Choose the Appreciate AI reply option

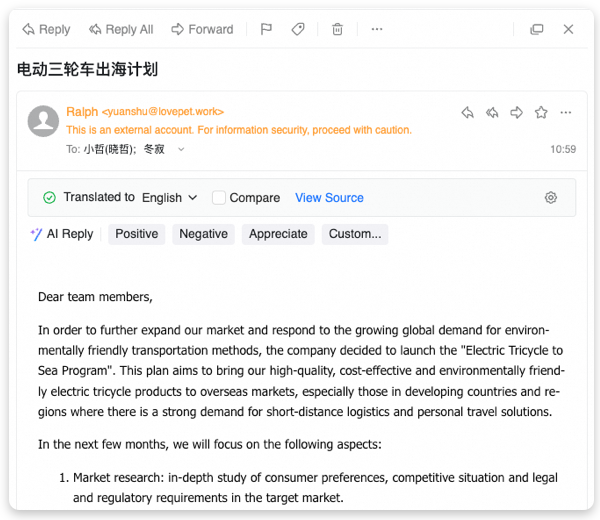278,234
